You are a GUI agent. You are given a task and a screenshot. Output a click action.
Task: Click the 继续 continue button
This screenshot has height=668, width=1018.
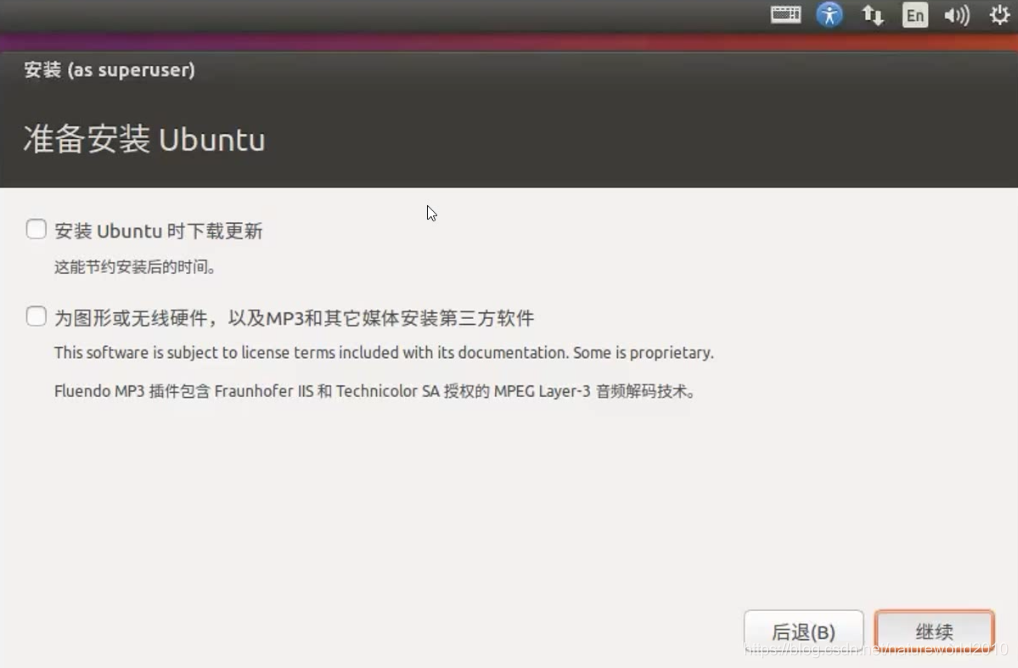pyautogui.click(x=934, y=632)
